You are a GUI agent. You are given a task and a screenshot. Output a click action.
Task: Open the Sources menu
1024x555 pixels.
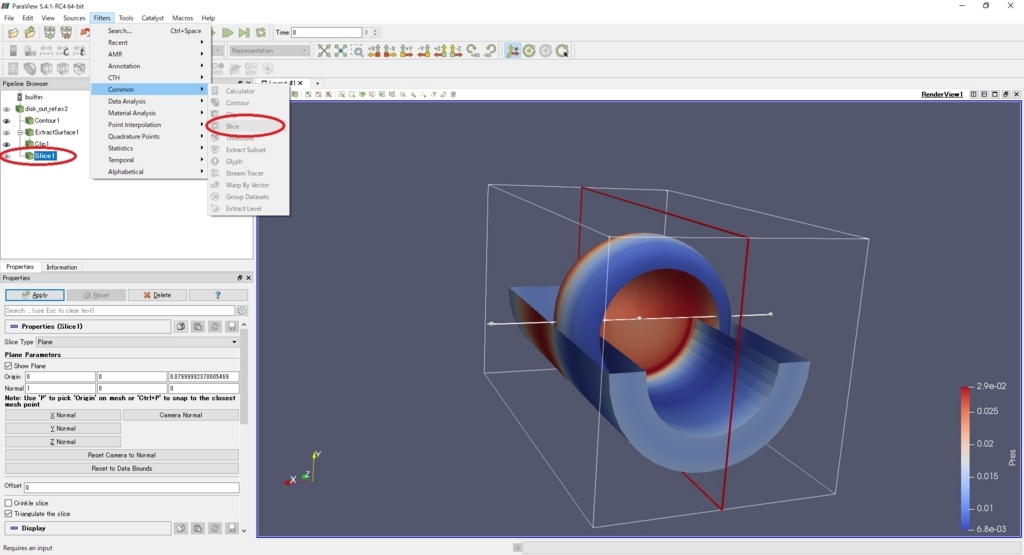coord(74,18)
